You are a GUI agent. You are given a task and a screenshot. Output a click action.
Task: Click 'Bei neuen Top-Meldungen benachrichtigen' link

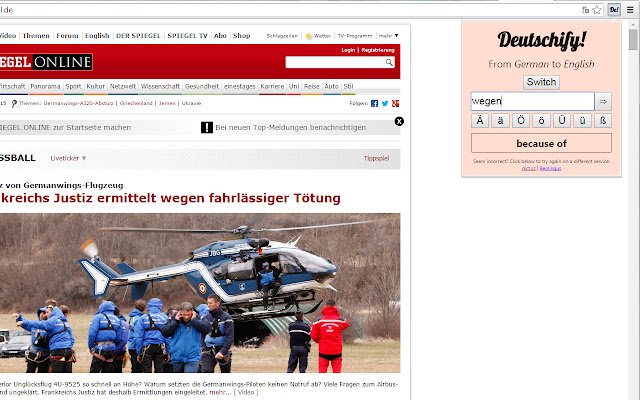(291, 127)
